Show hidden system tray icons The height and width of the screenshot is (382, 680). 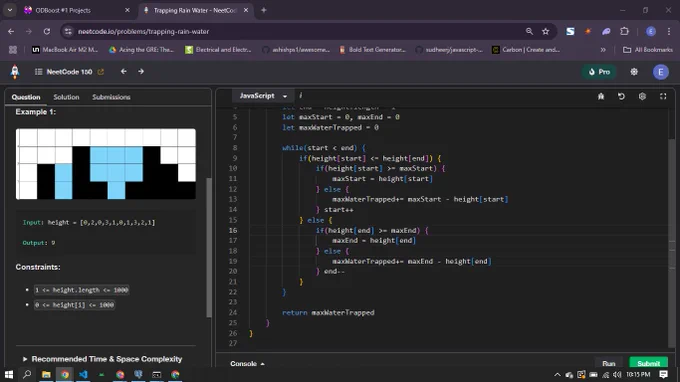point(557,375)
